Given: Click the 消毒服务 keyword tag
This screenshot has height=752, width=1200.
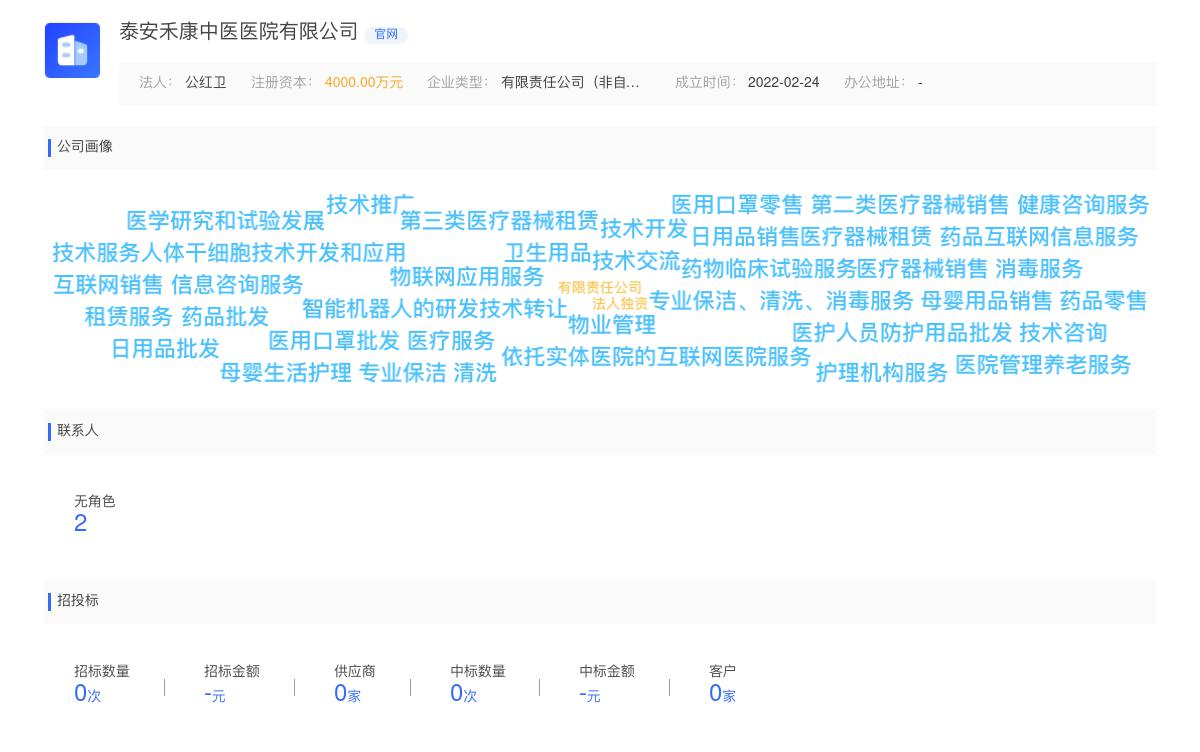Looking at the screenshot, I should tap(1040, 269).
